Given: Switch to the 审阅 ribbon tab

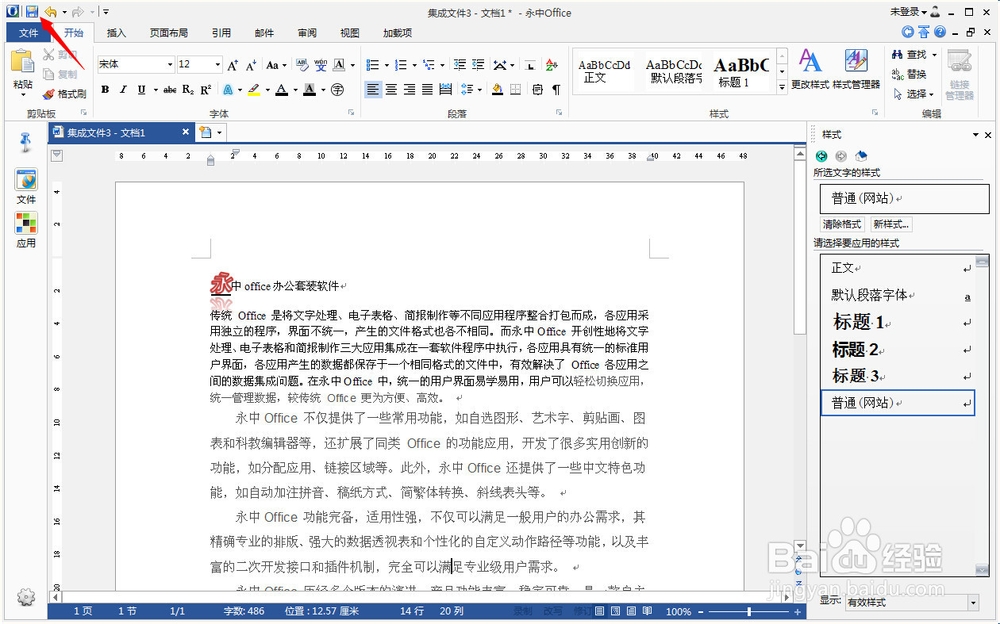Looking at the screenshot, I should (x=307, y=33).
